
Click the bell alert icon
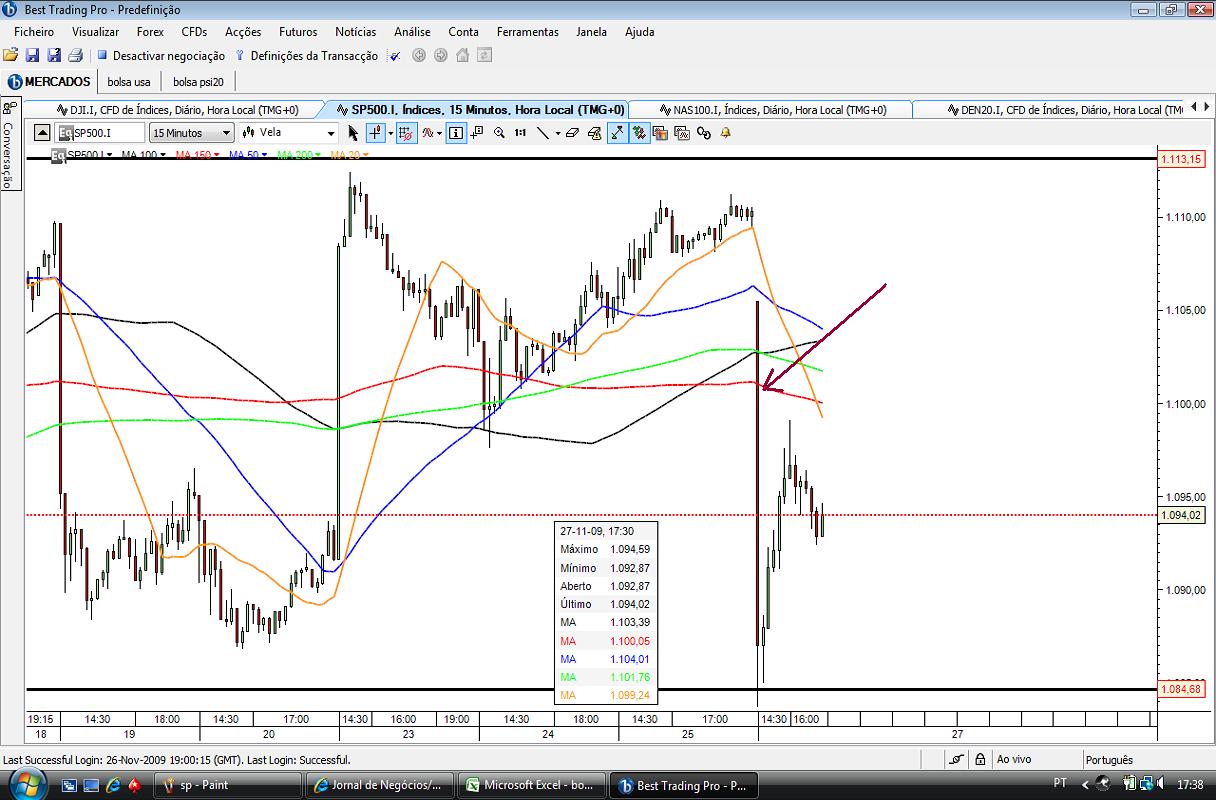click(x=725, y=132)
